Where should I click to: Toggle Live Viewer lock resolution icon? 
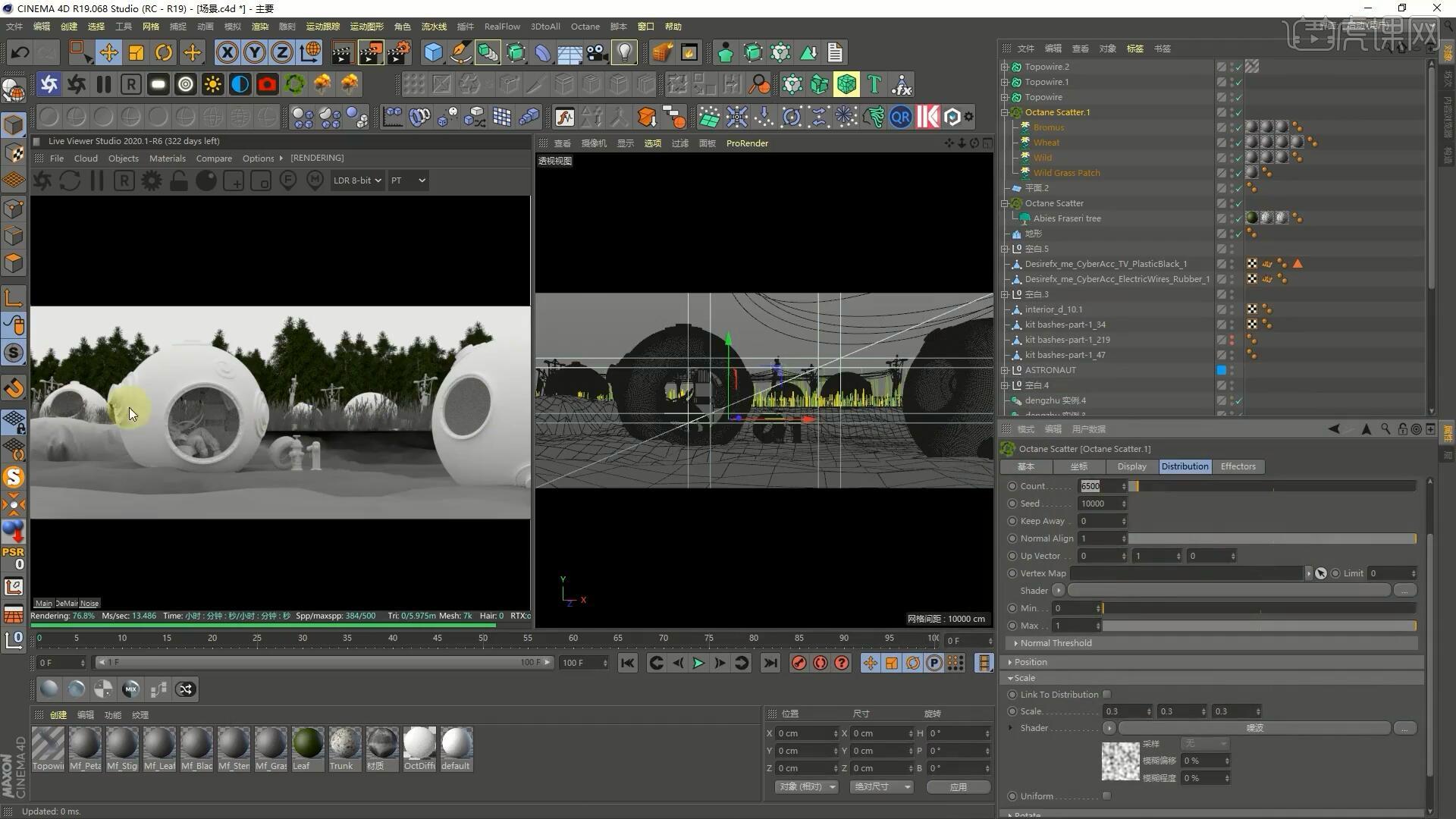coord(179,180)
